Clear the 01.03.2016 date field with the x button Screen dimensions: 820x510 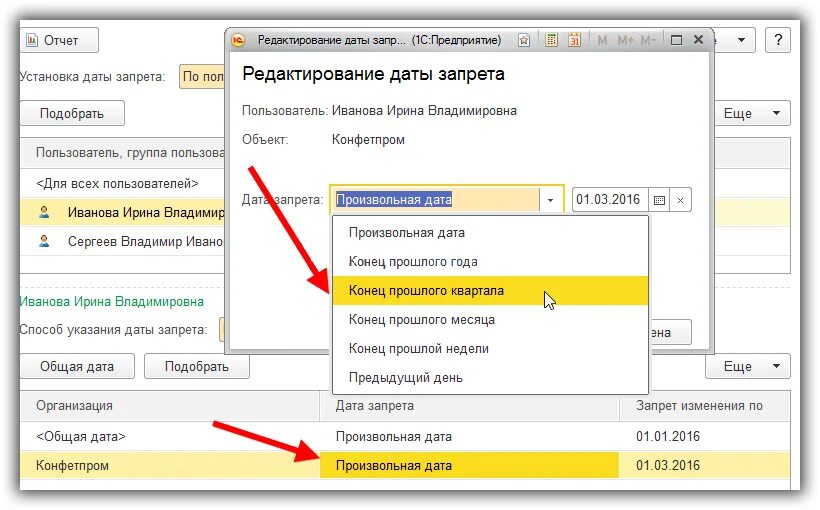point(680,200)
